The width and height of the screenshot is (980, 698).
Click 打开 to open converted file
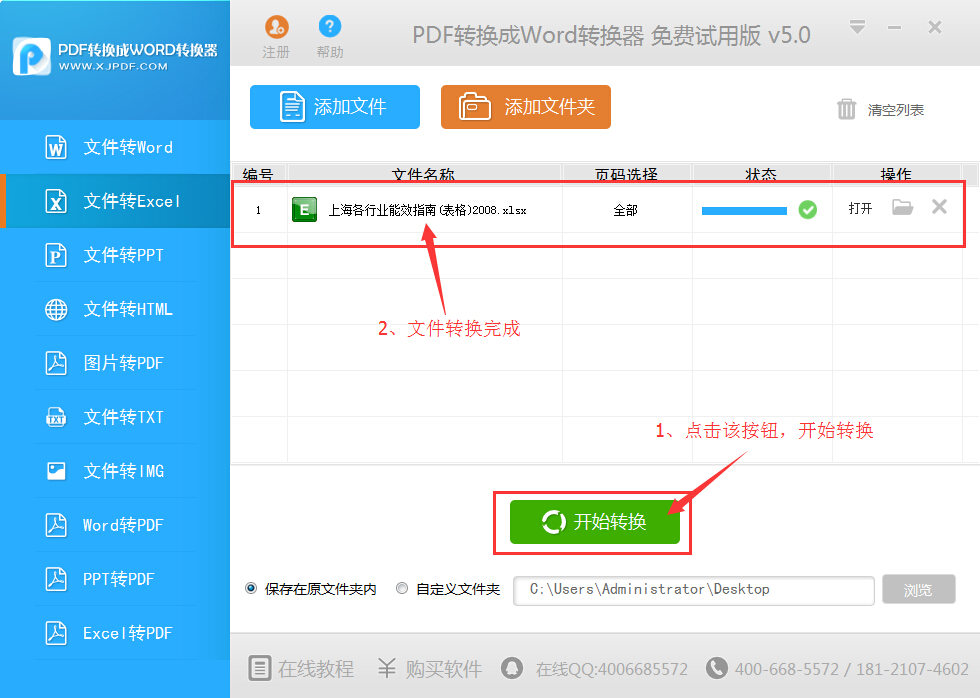[860, 209]
